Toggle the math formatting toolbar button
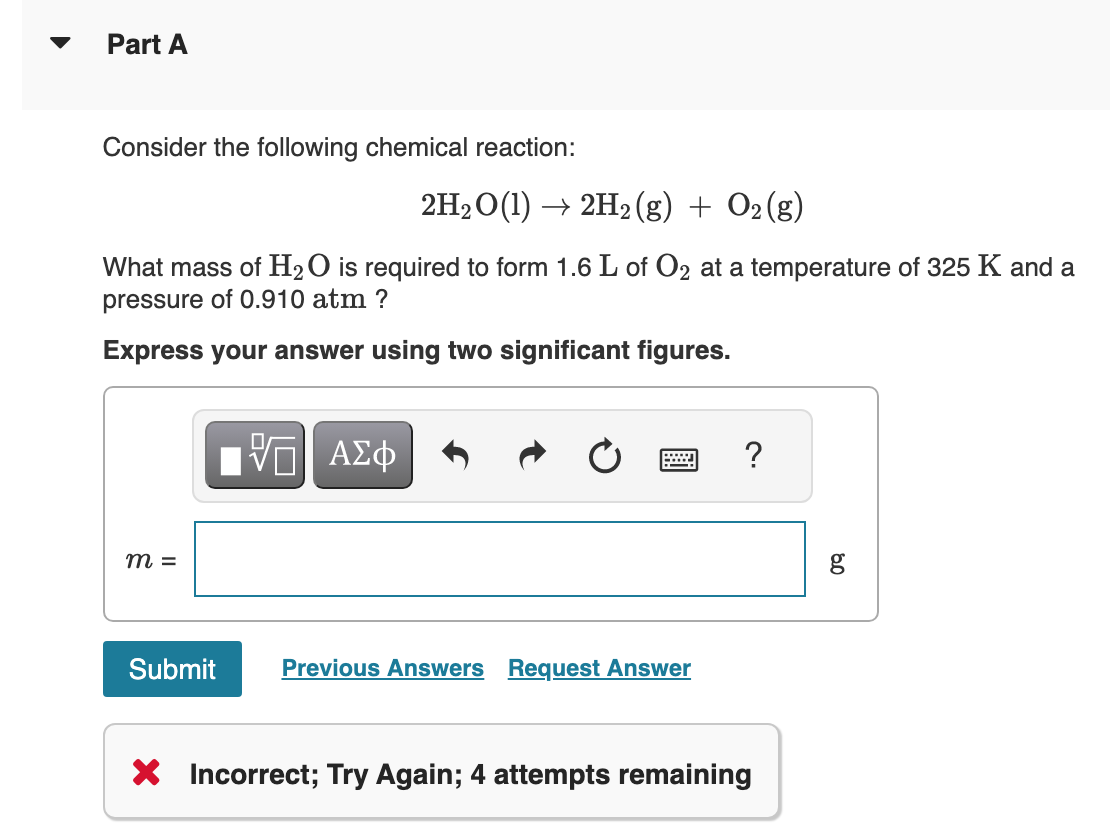 coord(255,454)
